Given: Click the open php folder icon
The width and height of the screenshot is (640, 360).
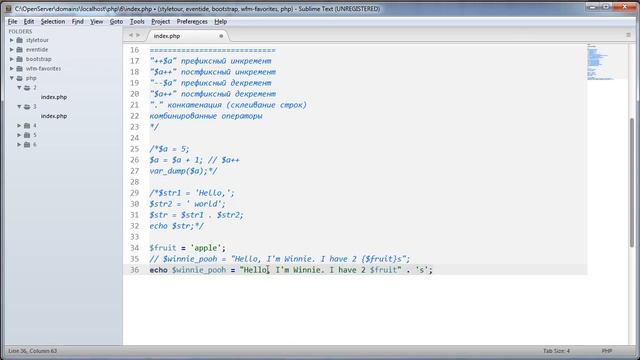Looking at the screenshot, I should (20, 78).
